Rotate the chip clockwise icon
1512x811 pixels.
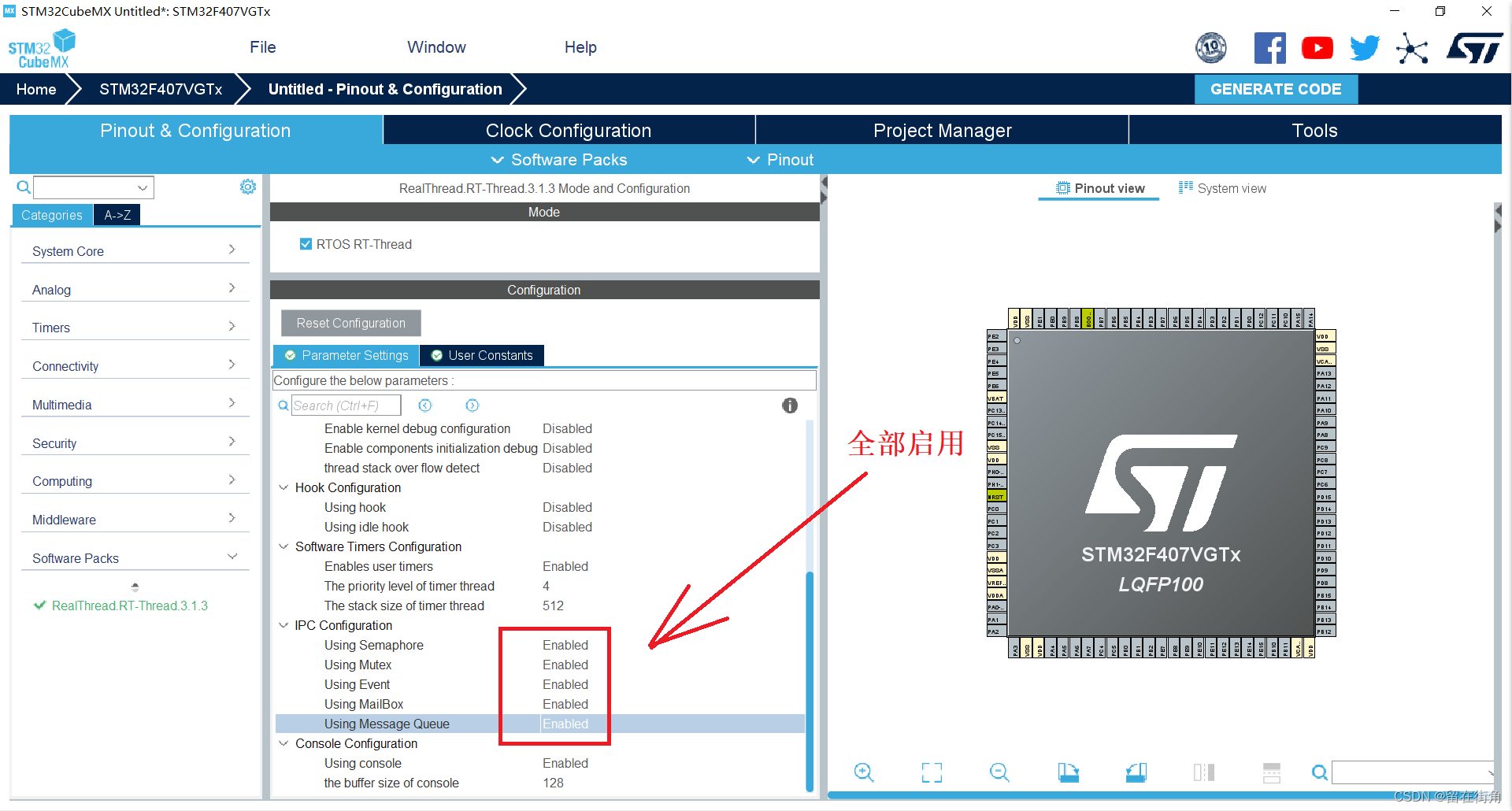(1068, 772)
